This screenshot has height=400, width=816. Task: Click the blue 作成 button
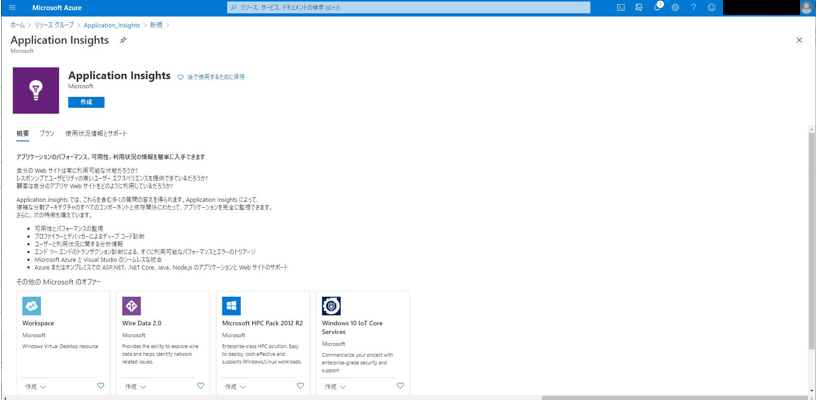[86, 102]
